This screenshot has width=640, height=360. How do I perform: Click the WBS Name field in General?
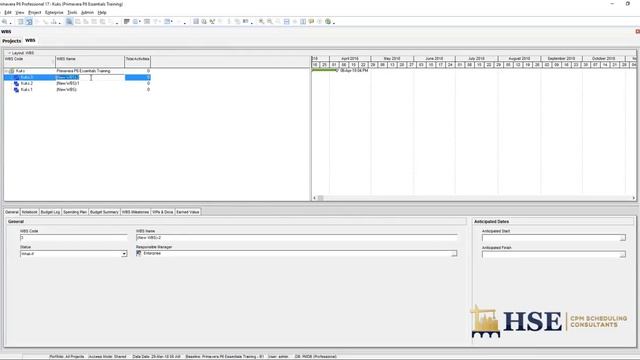(297, 238)
